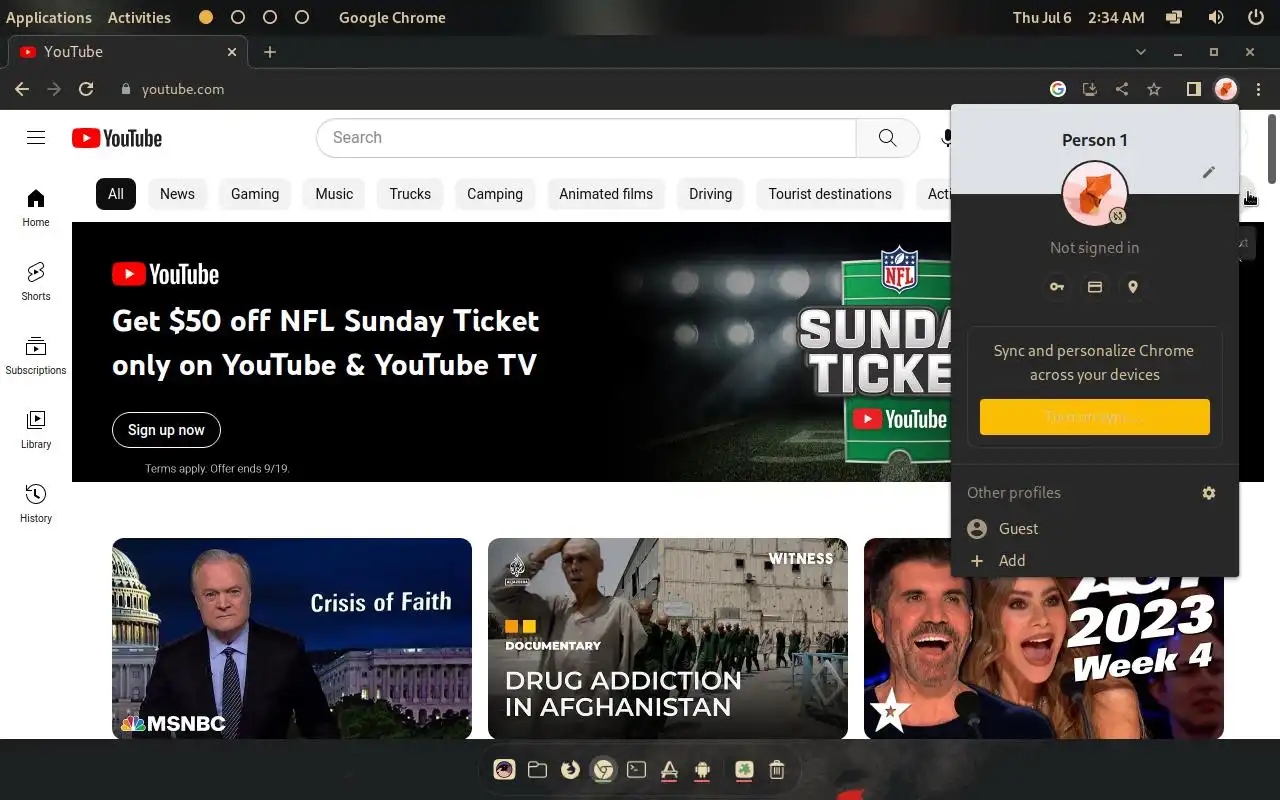Open the power menu in the top bar
This screenshot has width=1280, height=800.
click(x=1256, y=17)
